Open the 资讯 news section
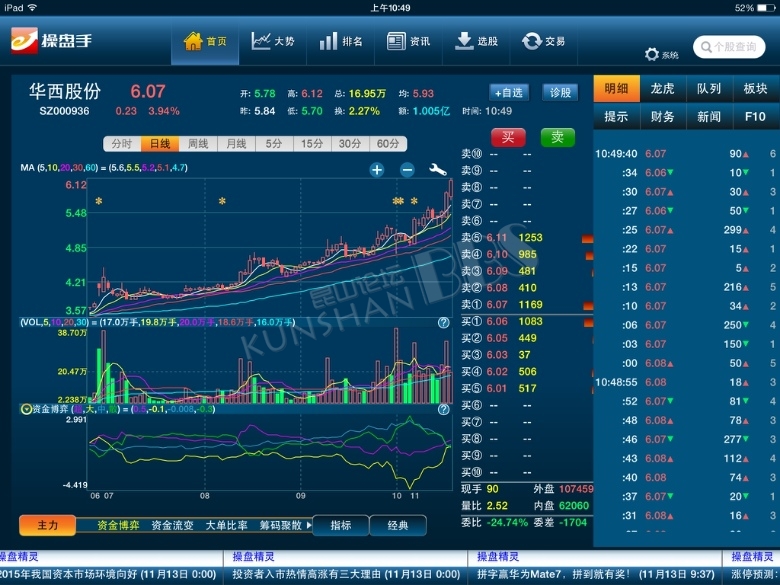This screenshot has height=585, width=780. (408, 41)
